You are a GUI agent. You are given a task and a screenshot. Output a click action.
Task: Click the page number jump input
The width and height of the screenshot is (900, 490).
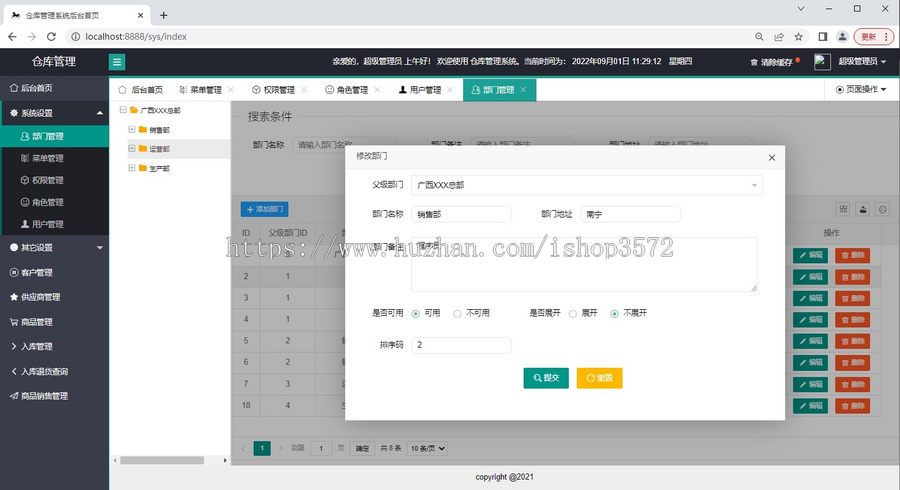coord(321,449)
